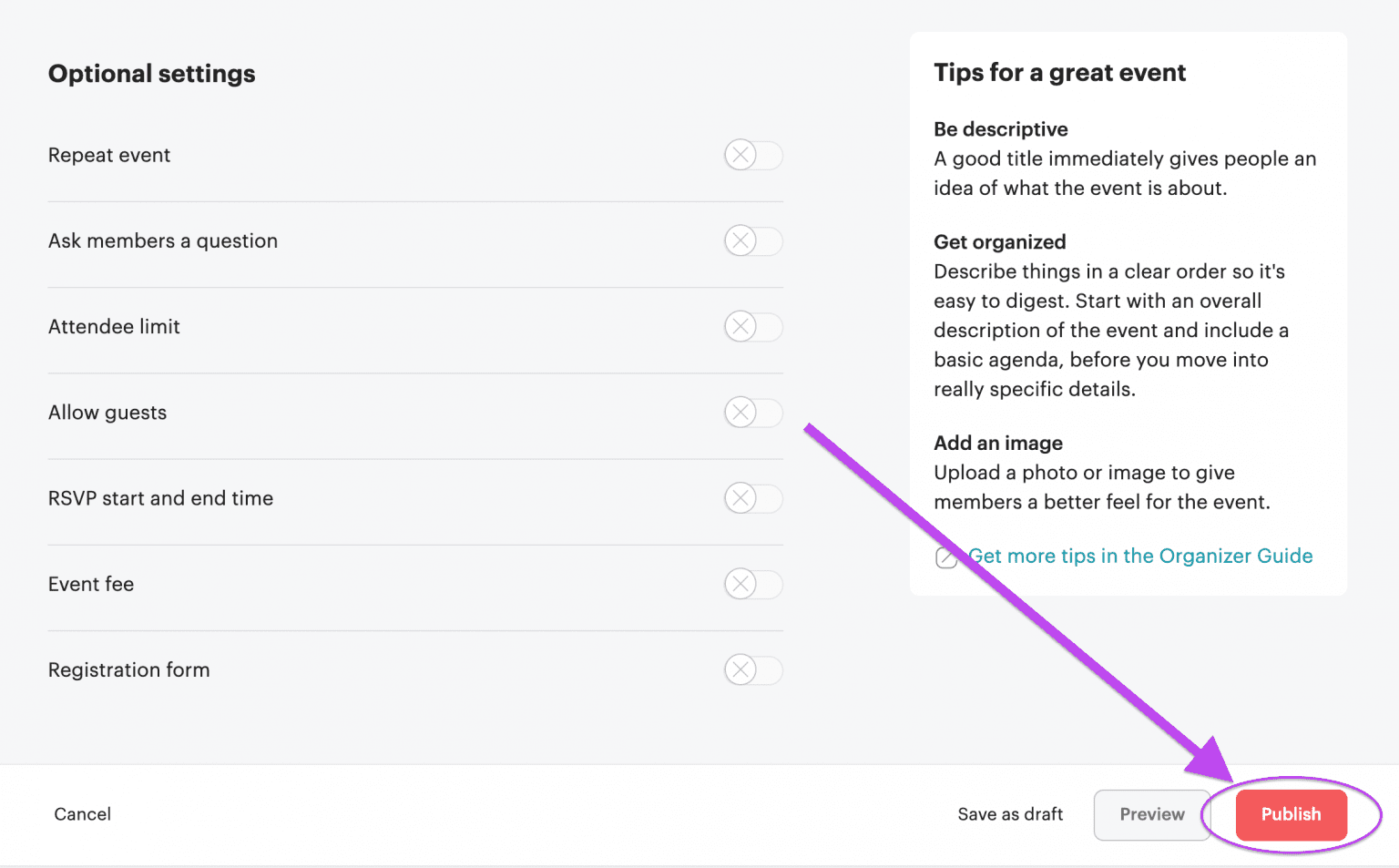
Task: Click the X icon on the Allow guests switch
Action: click(x=740, y=412)
